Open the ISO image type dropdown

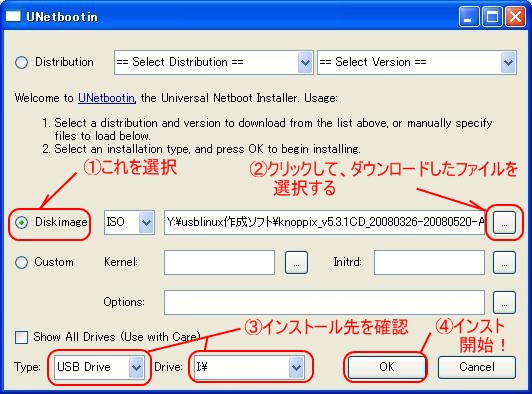[x=129, y=223]
